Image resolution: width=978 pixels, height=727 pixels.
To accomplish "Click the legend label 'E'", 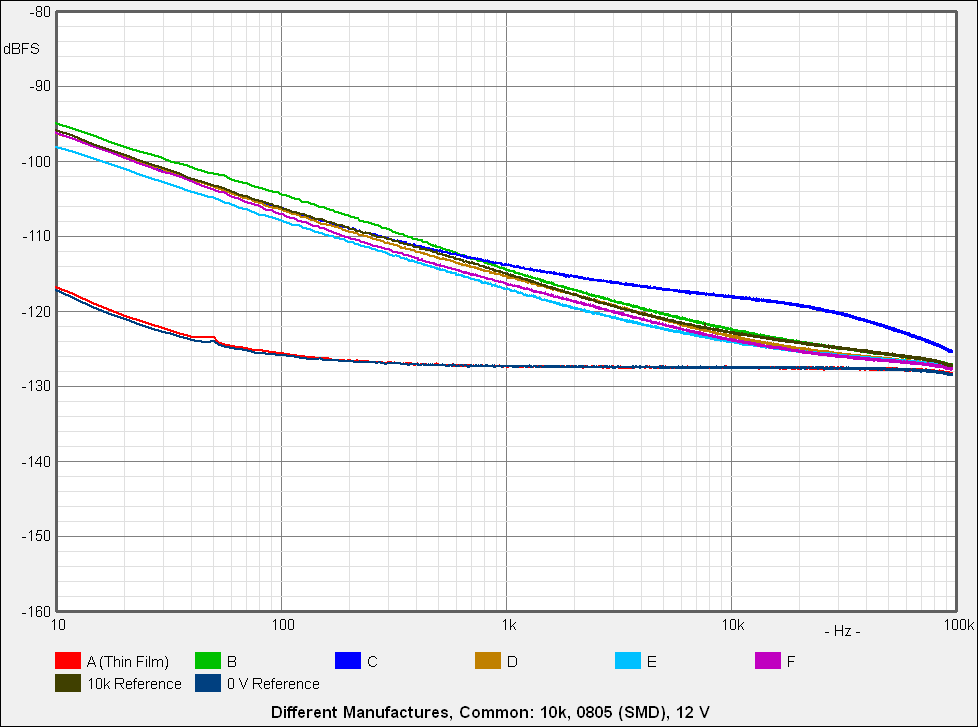I will pyautogui.click(x=652, y=662).
